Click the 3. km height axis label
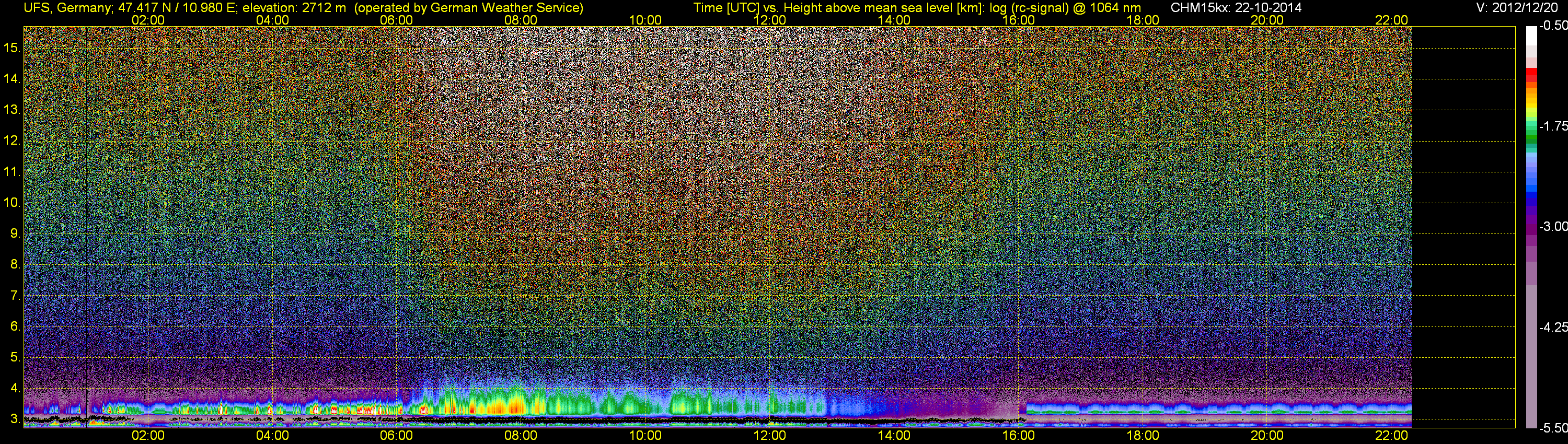The height and width of the screenshot is (444, 1568). (15, 419)
